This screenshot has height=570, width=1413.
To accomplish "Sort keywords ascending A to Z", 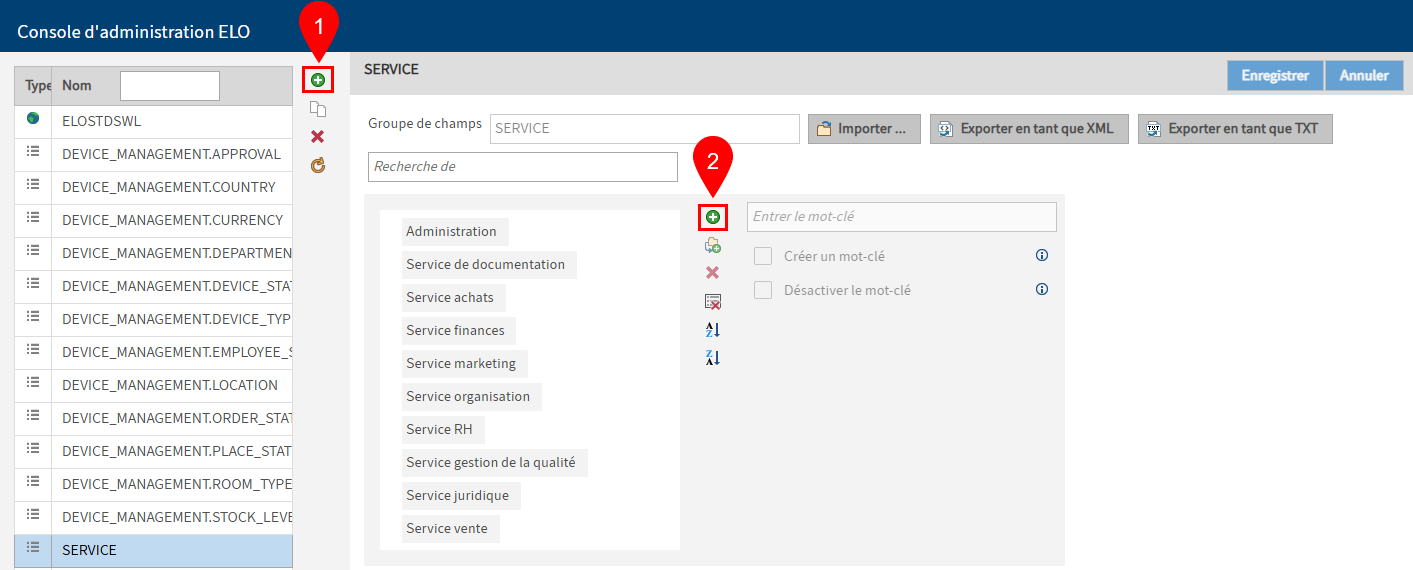I will point(713,329).
